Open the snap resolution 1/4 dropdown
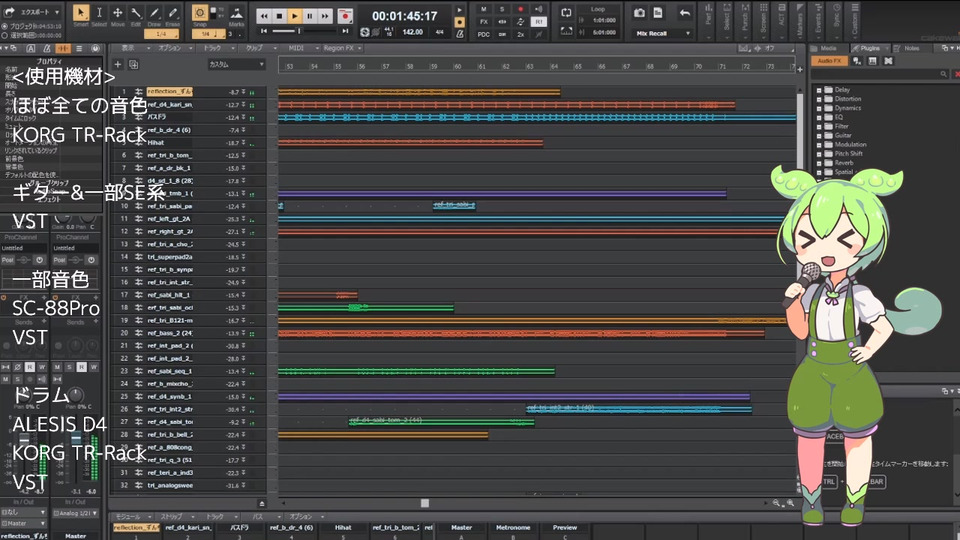The image size is (960, 540). click(208, 34)
